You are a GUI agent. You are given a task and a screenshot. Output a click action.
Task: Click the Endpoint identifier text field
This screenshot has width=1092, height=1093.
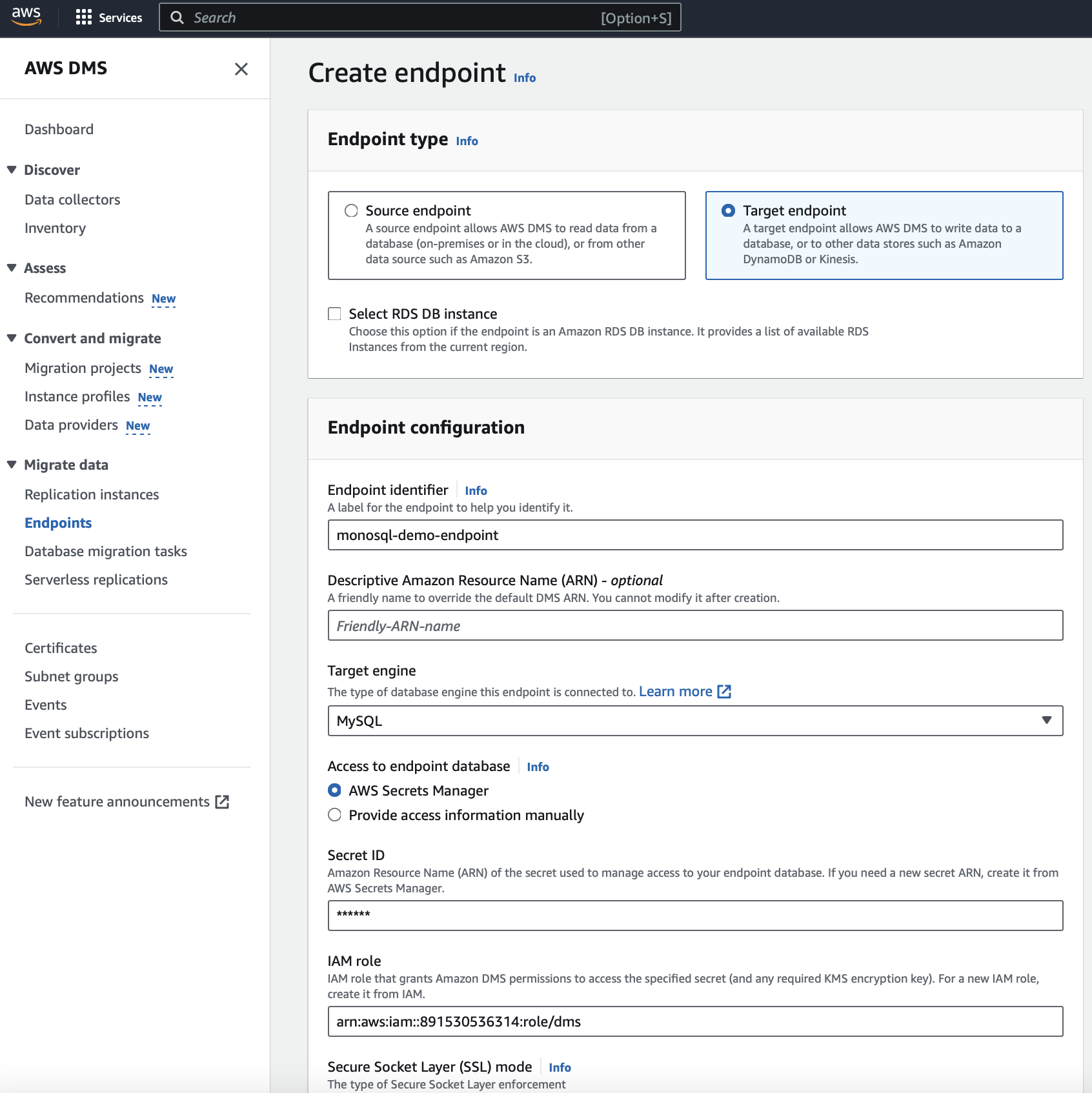coord(695,535)
